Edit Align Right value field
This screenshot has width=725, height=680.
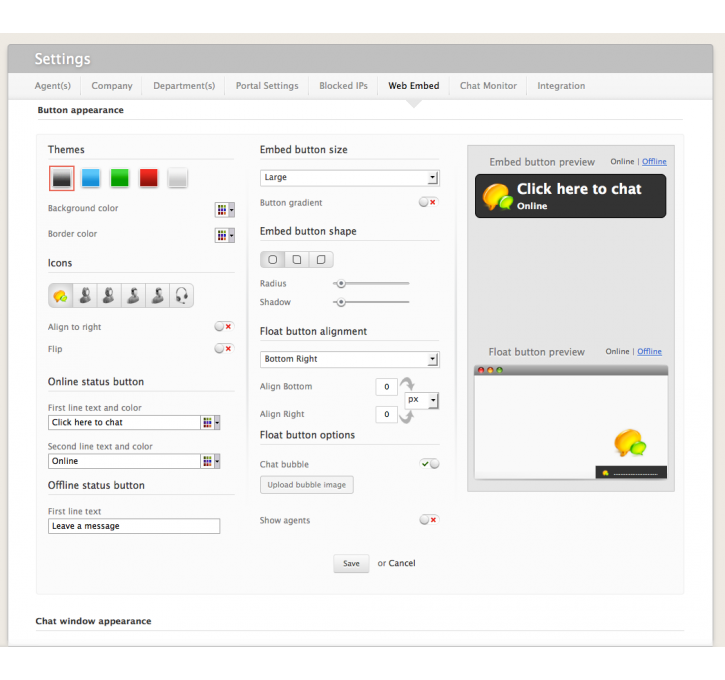pos(387,415)
